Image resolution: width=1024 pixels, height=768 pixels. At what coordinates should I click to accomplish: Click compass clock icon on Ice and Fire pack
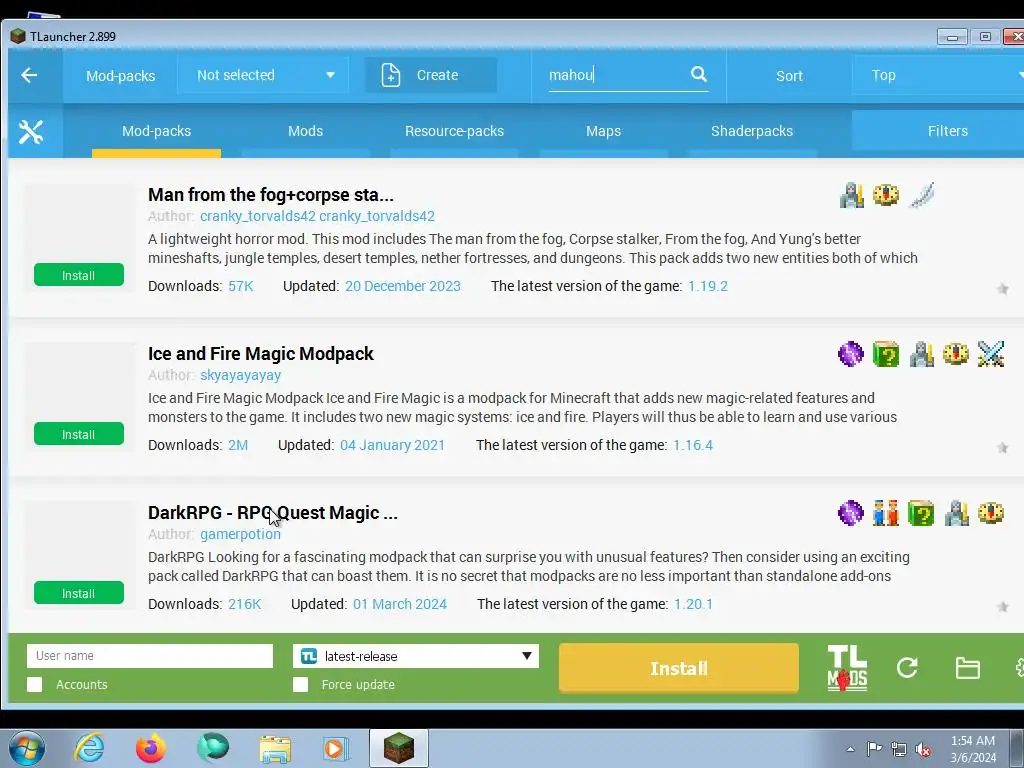(956, 354)
